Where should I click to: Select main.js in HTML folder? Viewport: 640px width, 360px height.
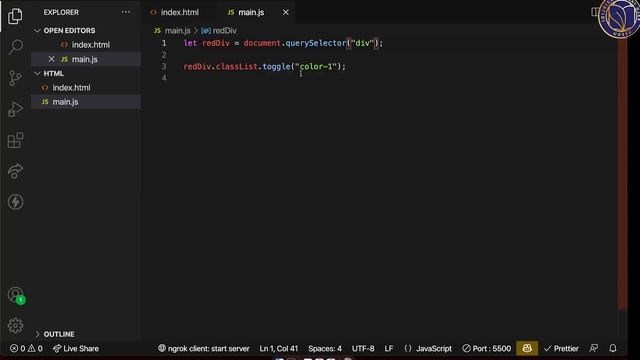(65, 102)
